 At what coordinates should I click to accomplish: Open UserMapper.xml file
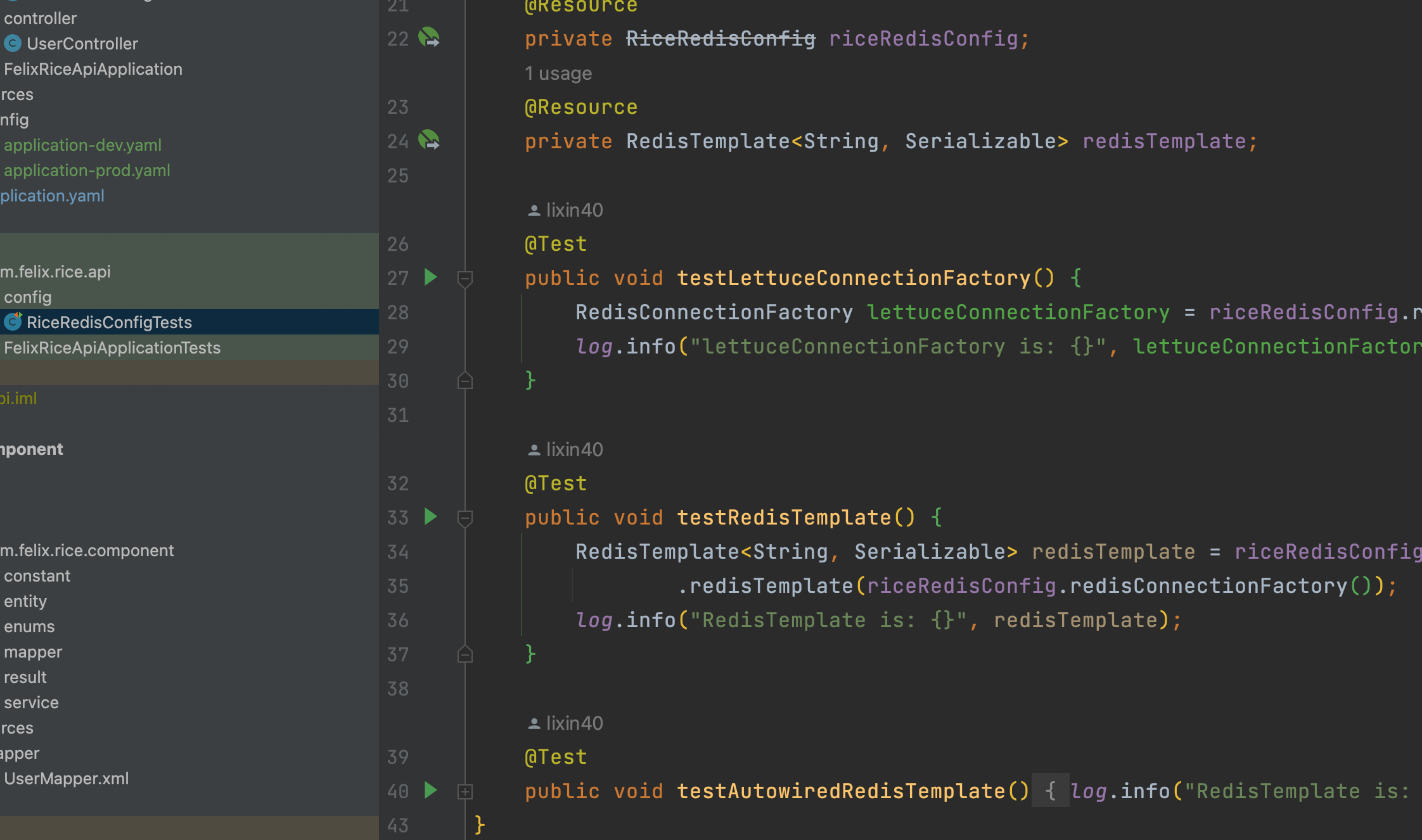pos(66,779)
